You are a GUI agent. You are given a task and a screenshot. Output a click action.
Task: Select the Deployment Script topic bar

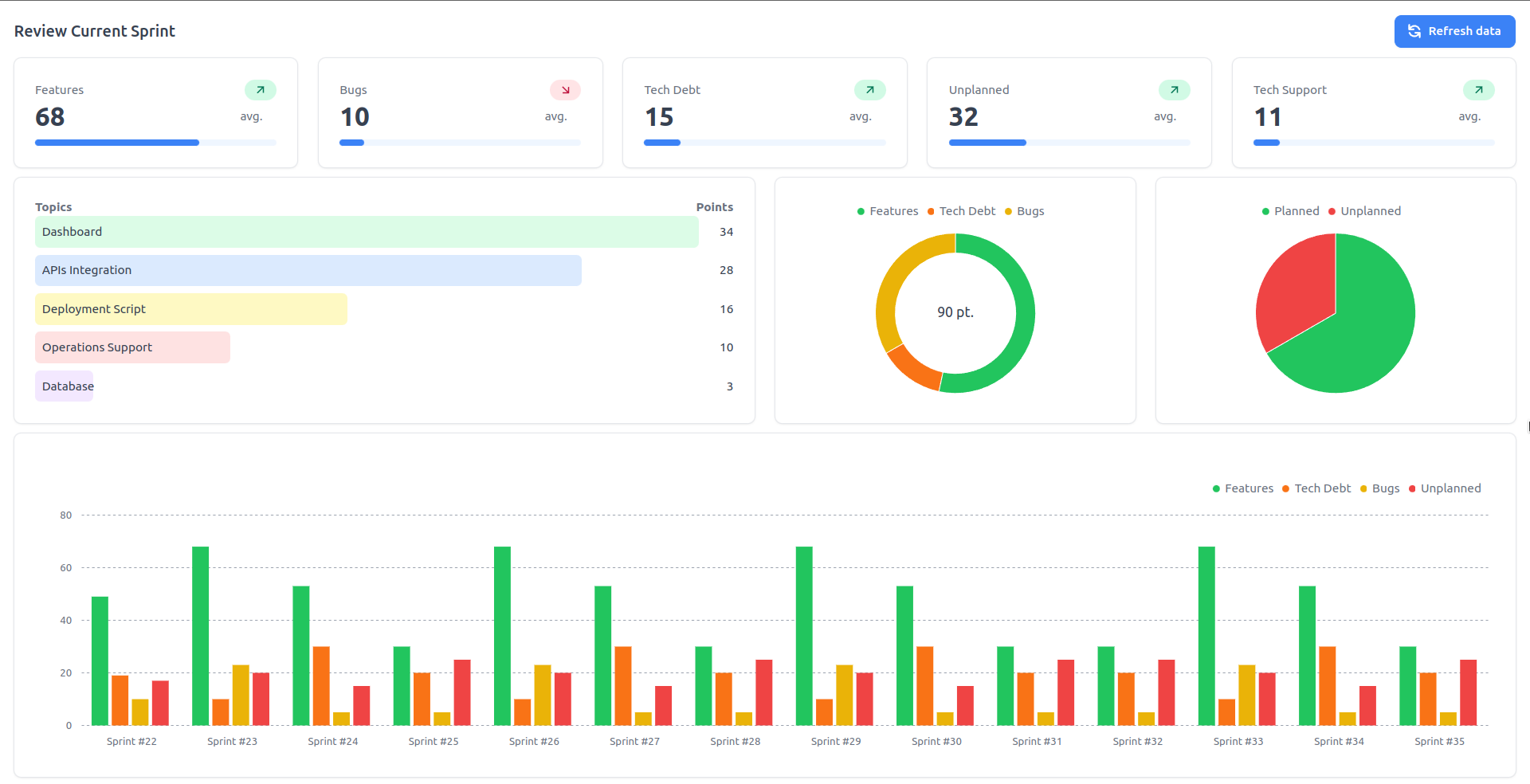pyautogui.click(x=191, y=309)
